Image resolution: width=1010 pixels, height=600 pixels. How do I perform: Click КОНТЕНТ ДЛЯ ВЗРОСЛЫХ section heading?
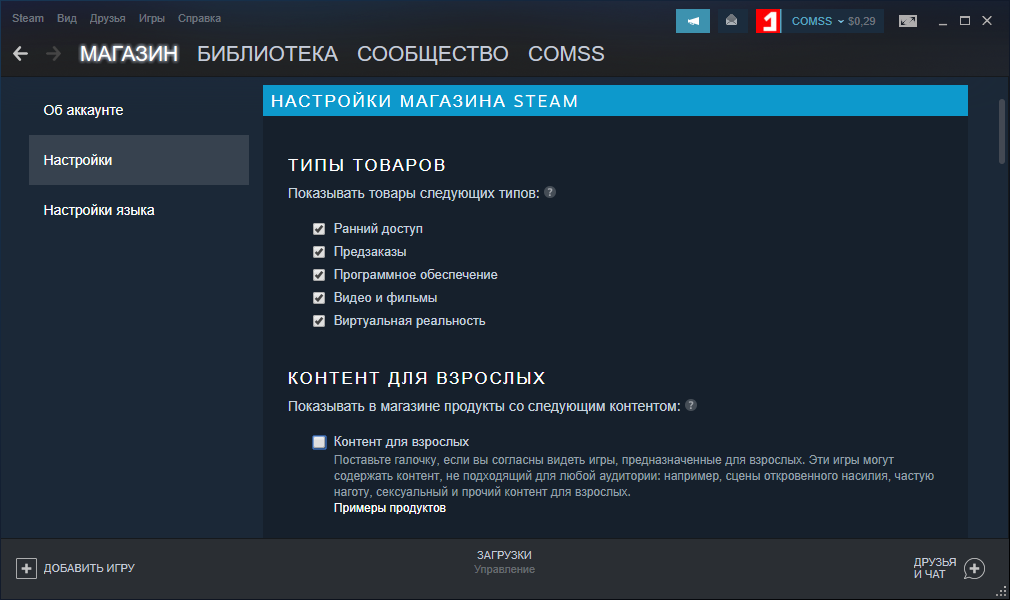click(417, 378)
